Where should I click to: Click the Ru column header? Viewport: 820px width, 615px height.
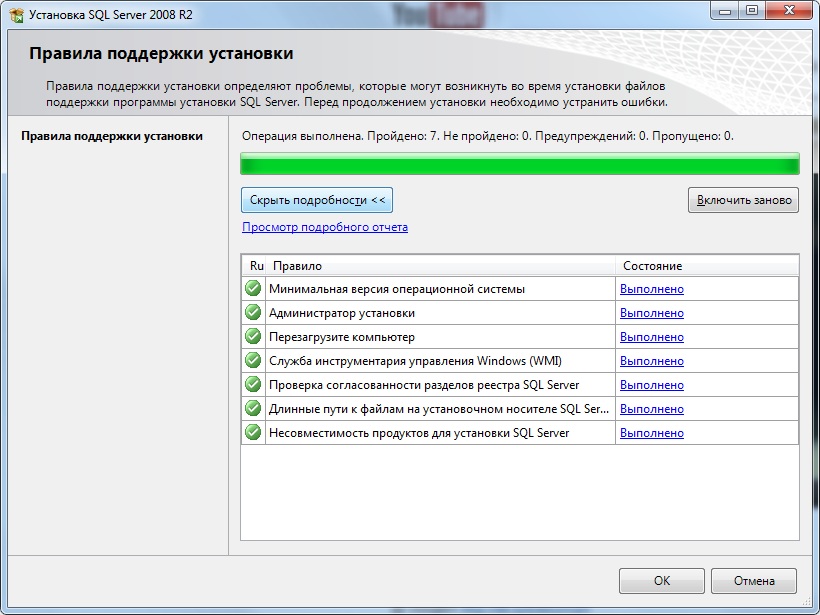click(x=254, y=266)
